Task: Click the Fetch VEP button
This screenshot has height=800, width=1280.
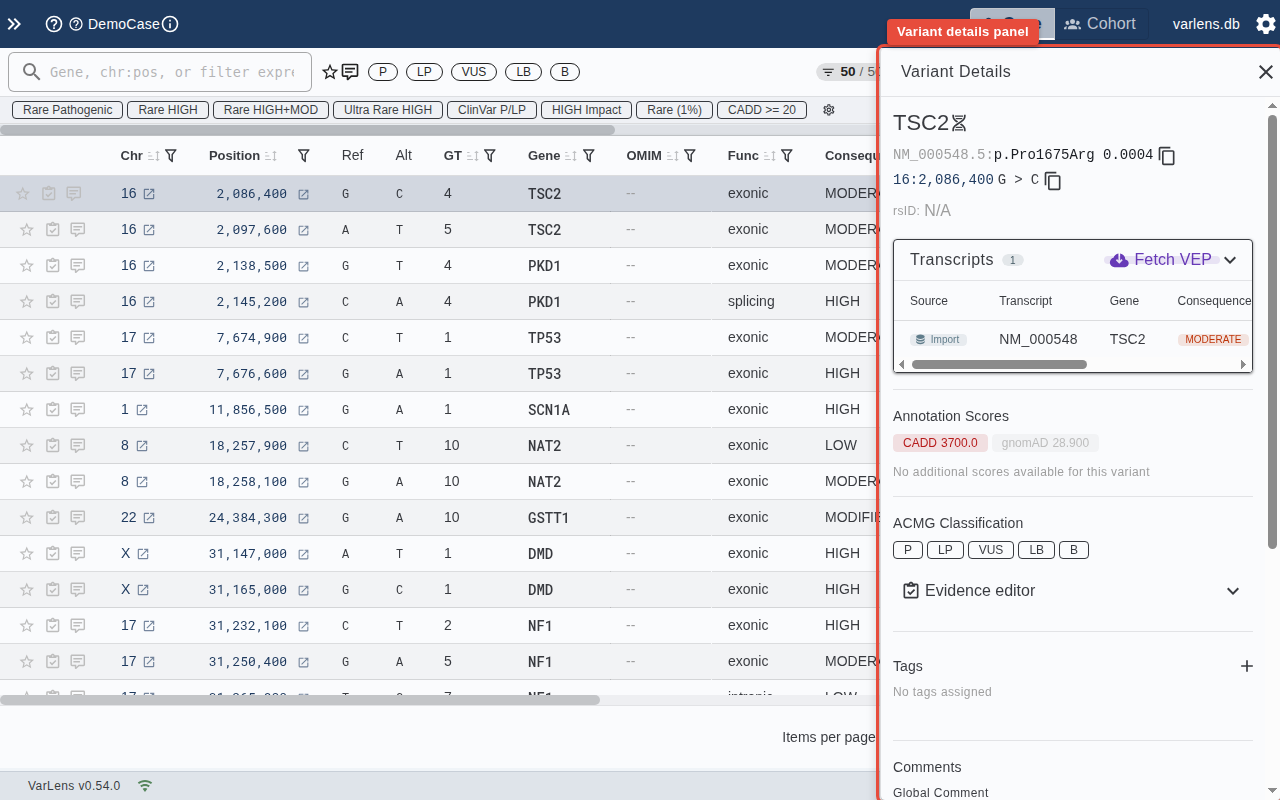Action: pyautogui.click(x=1161, y=259)
